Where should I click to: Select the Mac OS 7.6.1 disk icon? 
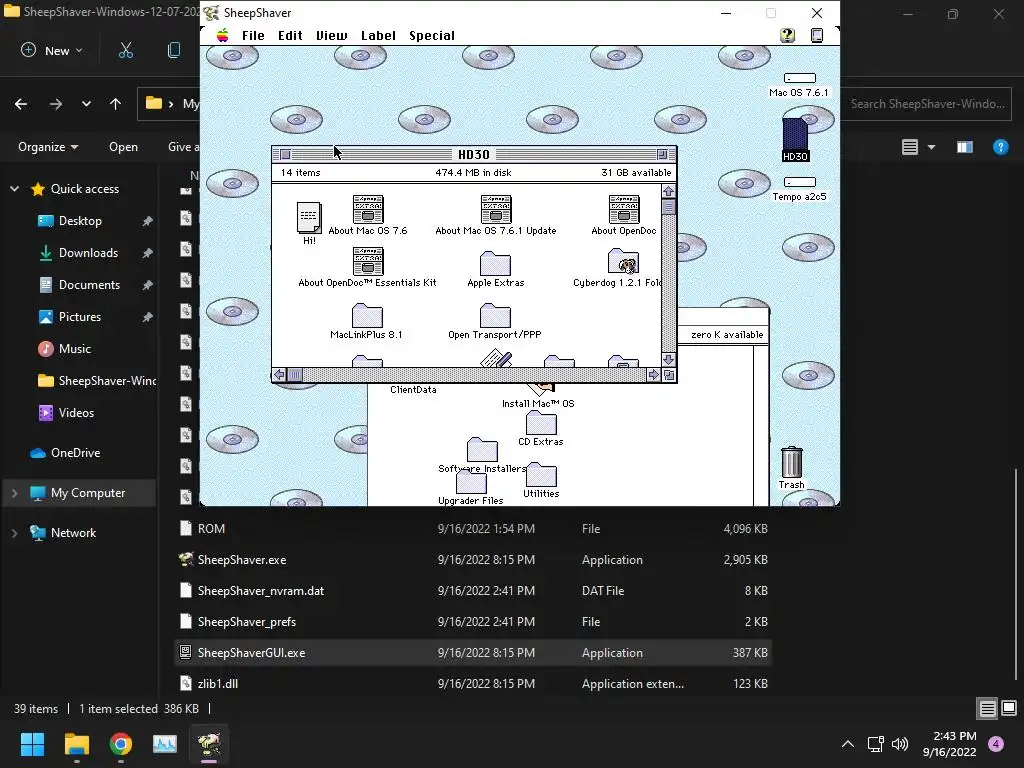tap(799, 78)
